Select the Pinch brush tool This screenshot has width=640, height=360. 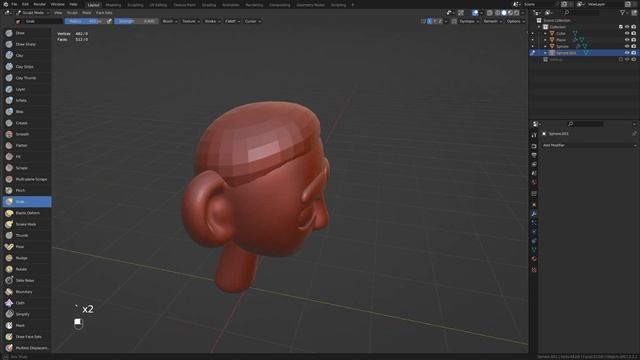coord(27,191)
